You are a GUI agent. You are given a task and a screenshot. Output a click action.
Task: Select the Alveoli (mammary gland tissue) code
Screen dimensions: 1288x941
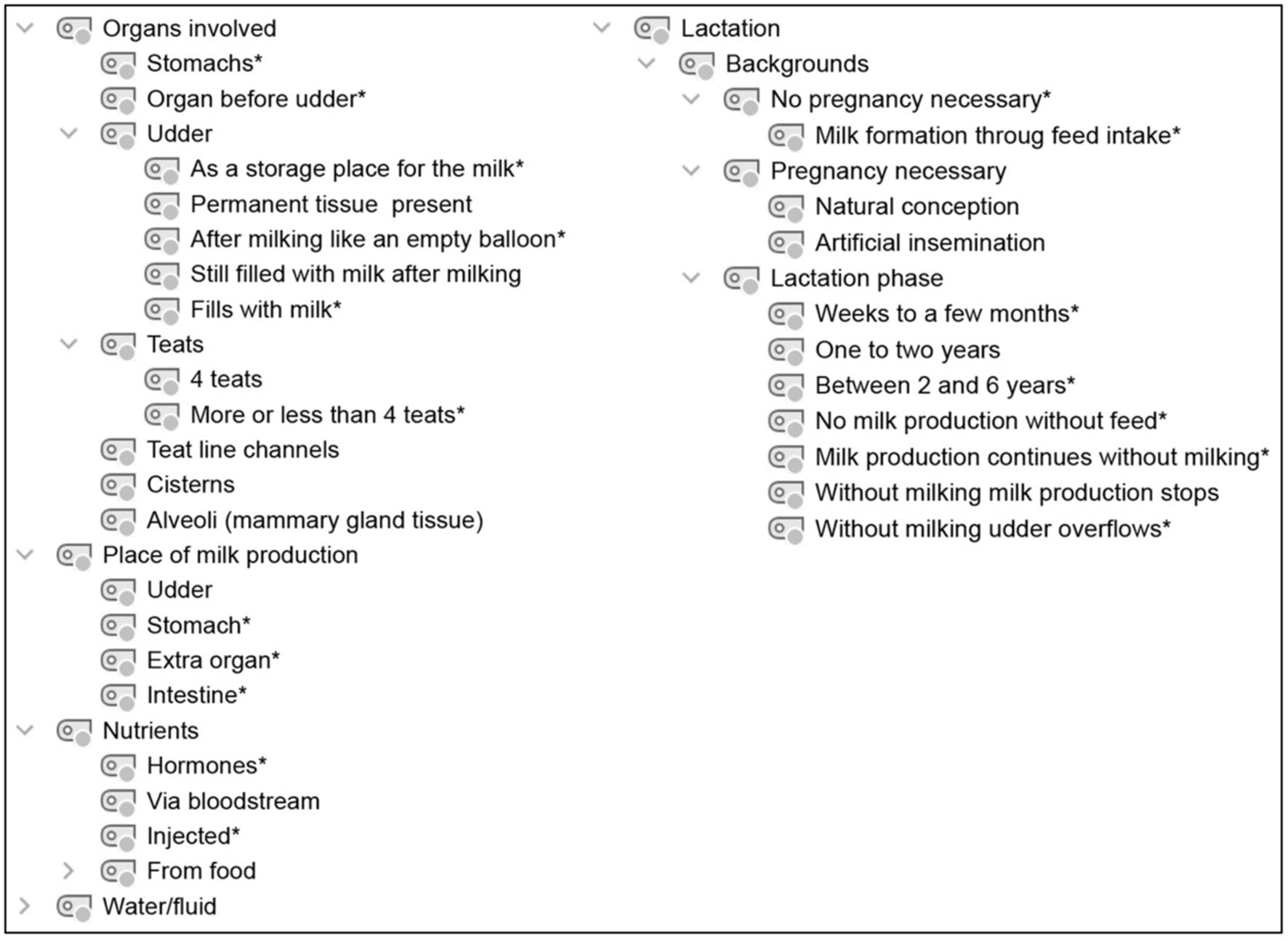314,521
